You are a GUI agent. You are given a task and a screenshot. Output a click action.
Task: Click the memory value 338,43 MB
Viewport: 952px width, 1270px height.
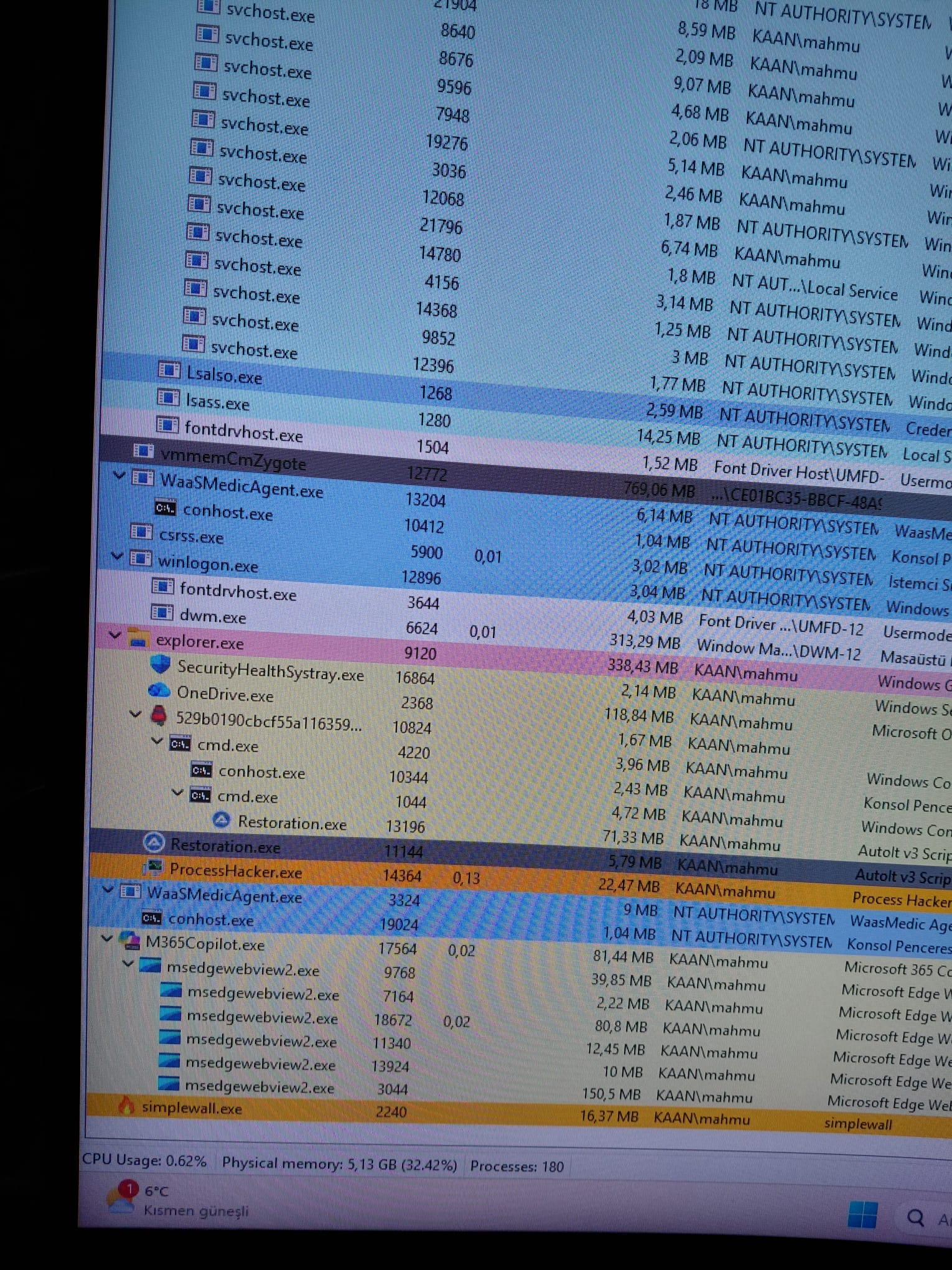(x=643, y=666)
